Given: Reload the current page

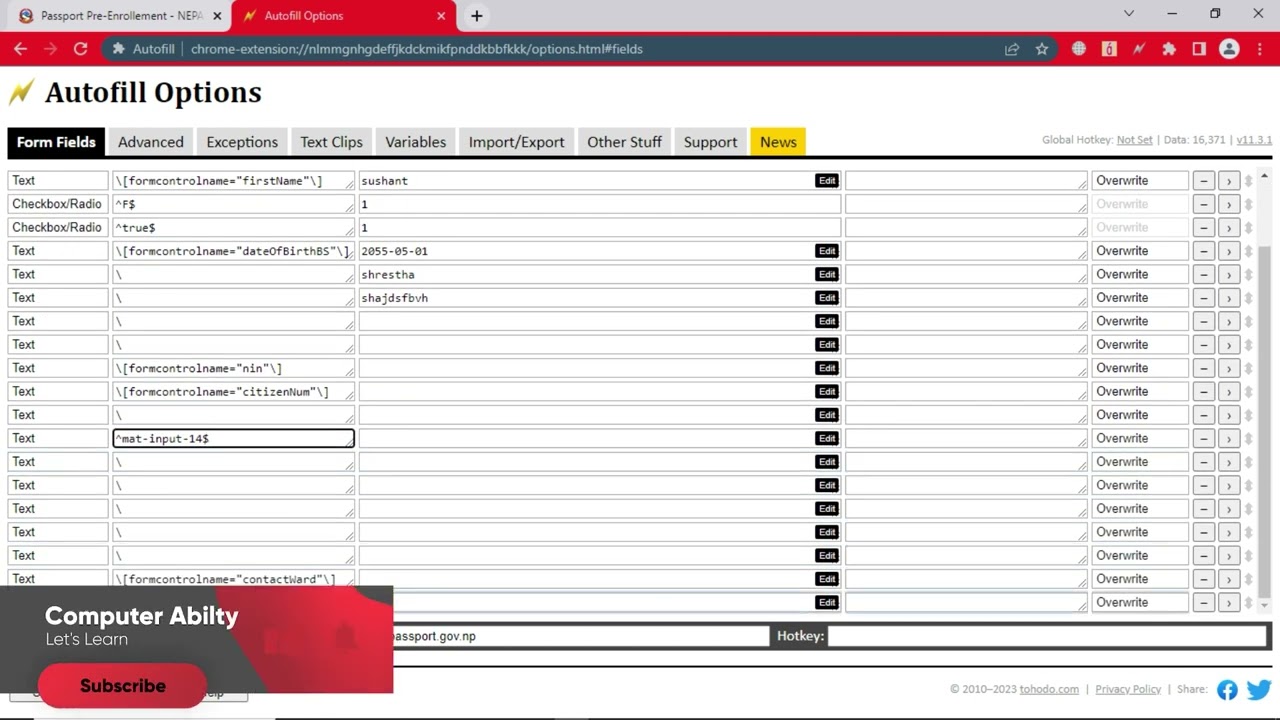Looking at the screenshot, I should pos(80,49).
